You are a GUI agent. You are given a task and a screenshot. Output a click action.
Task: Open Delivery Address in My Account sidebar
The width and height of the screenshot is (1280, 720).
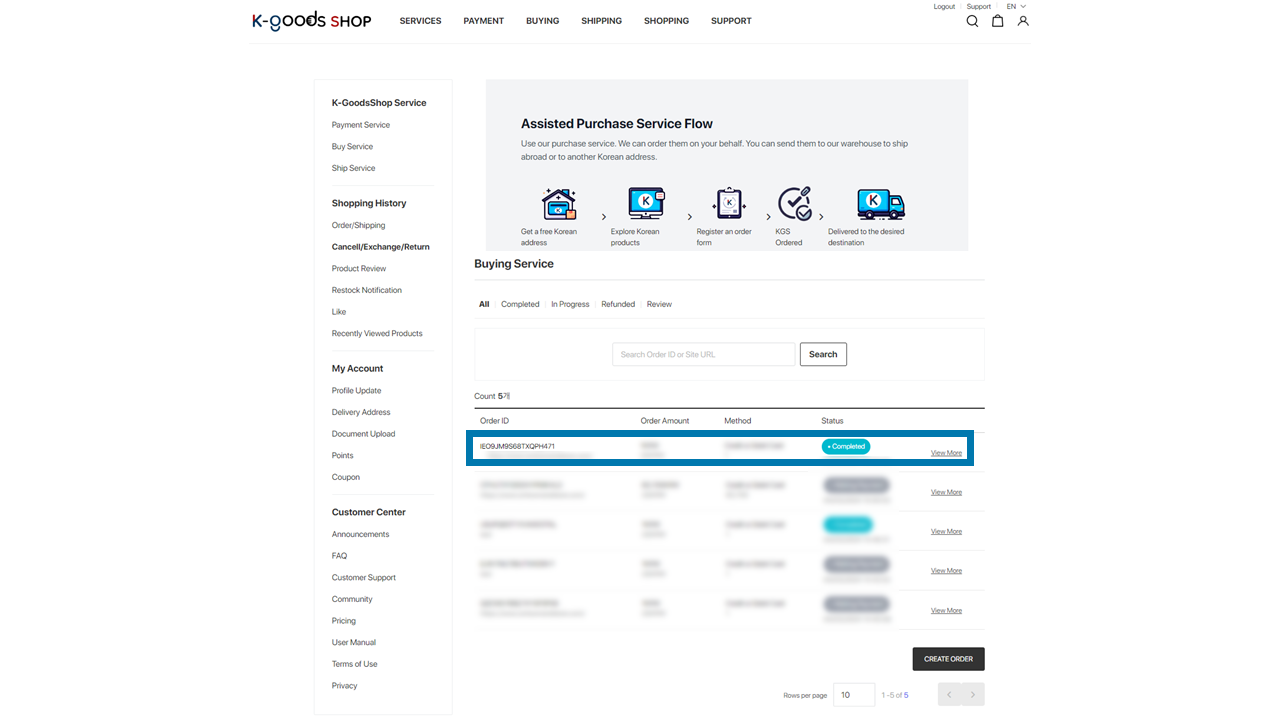(x=361, y=412)
